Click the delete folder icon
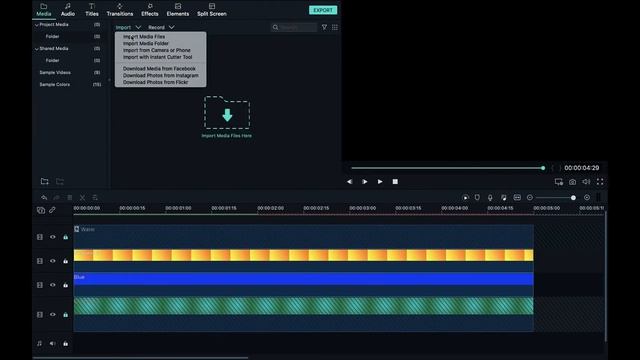 click(60, 181)
